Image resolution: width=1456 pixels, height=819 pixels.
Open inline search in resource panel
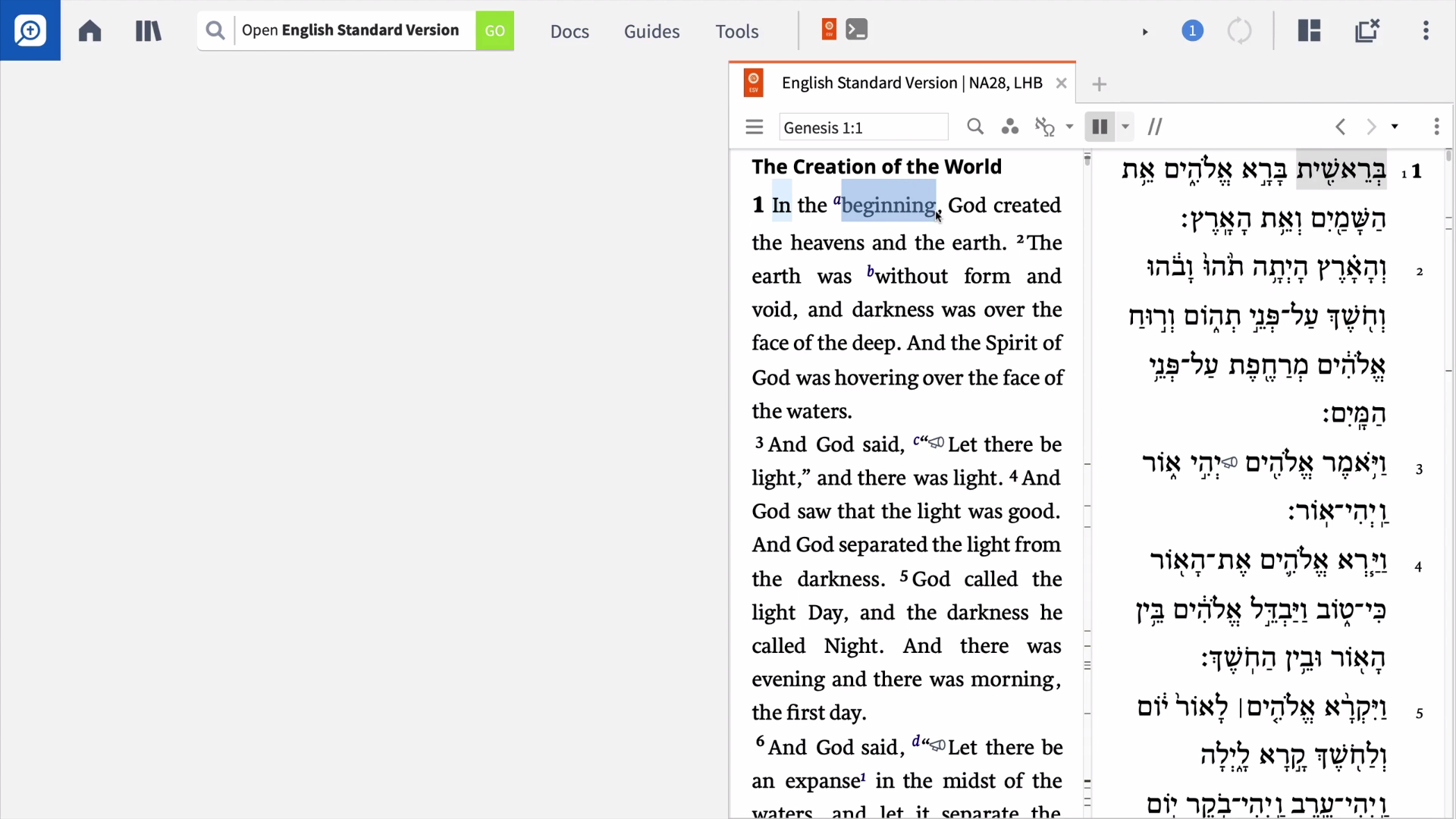pyautogui.click(x=975, y=127)
